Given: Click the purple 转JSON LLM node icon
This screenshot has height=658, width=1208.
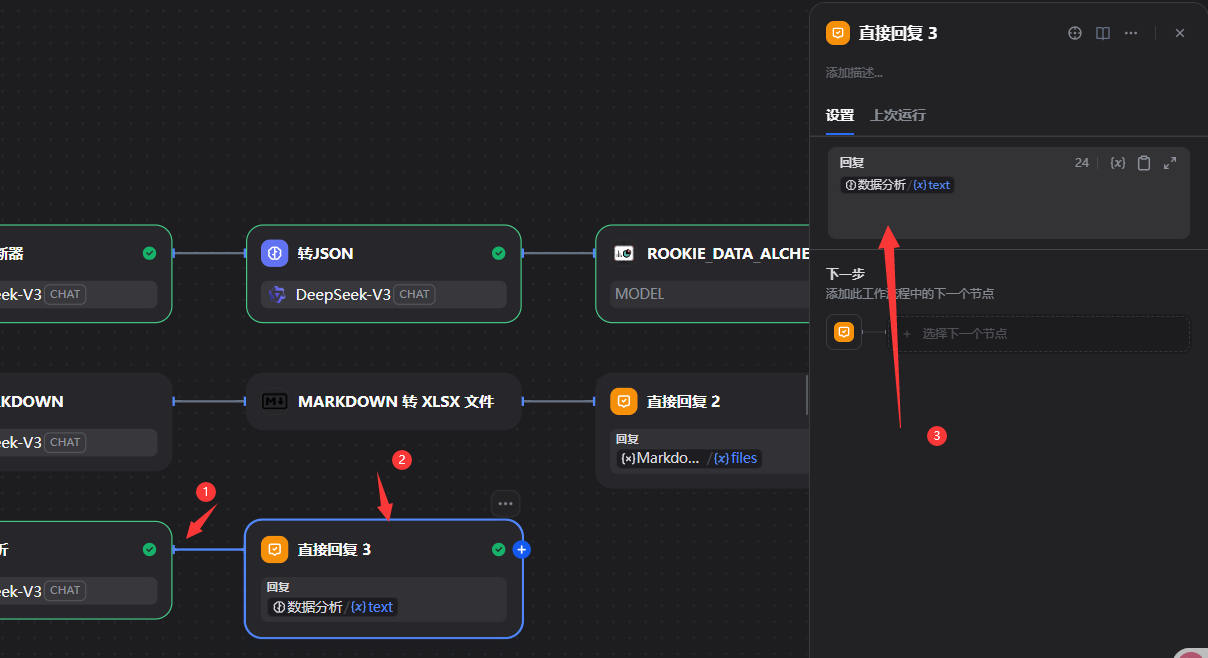Looking at the screenshot, I should (275, 254).
